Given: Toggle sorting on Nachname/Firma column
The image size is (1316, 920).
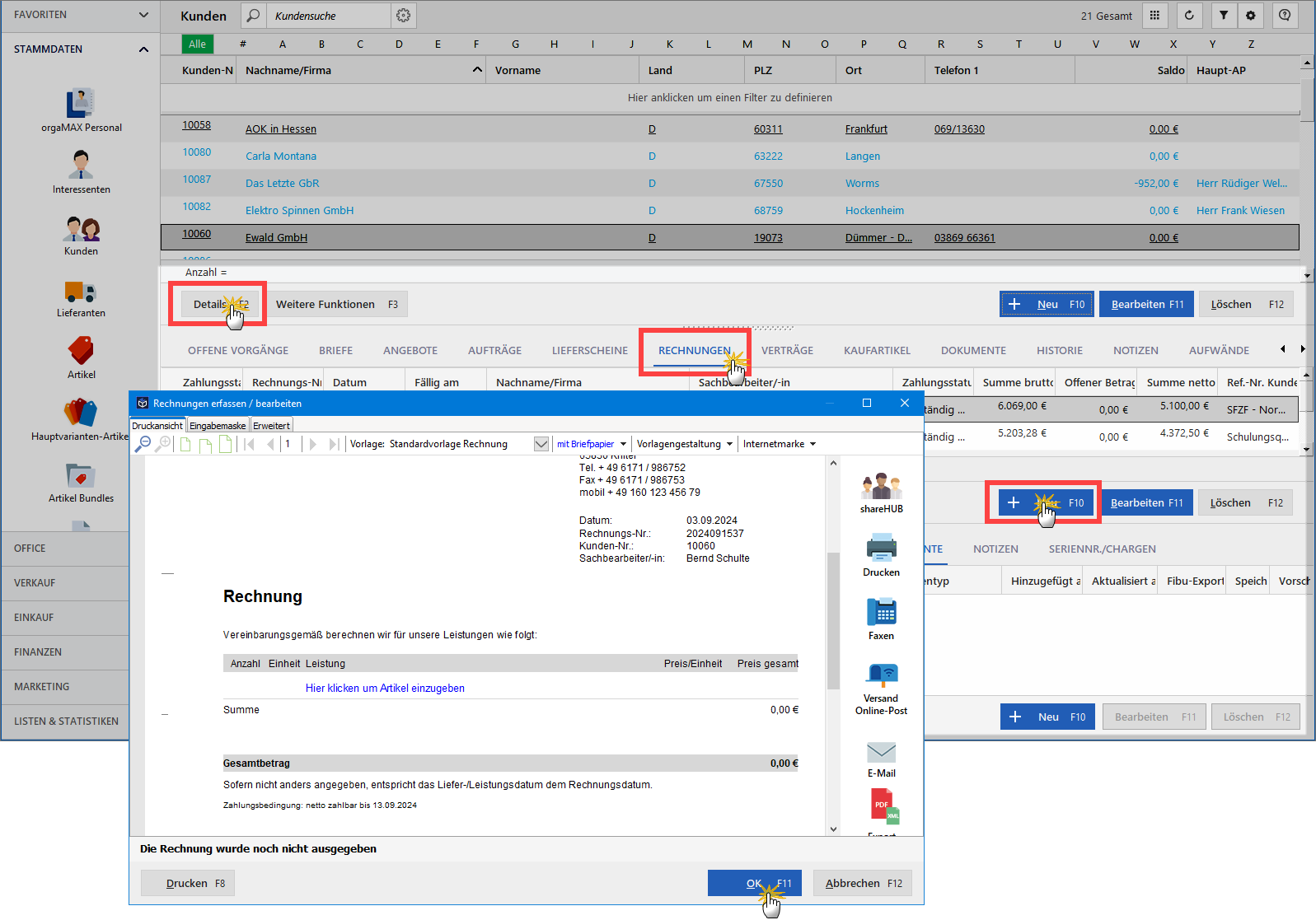Looking at the screenshot, I should (x=363, y=70).
